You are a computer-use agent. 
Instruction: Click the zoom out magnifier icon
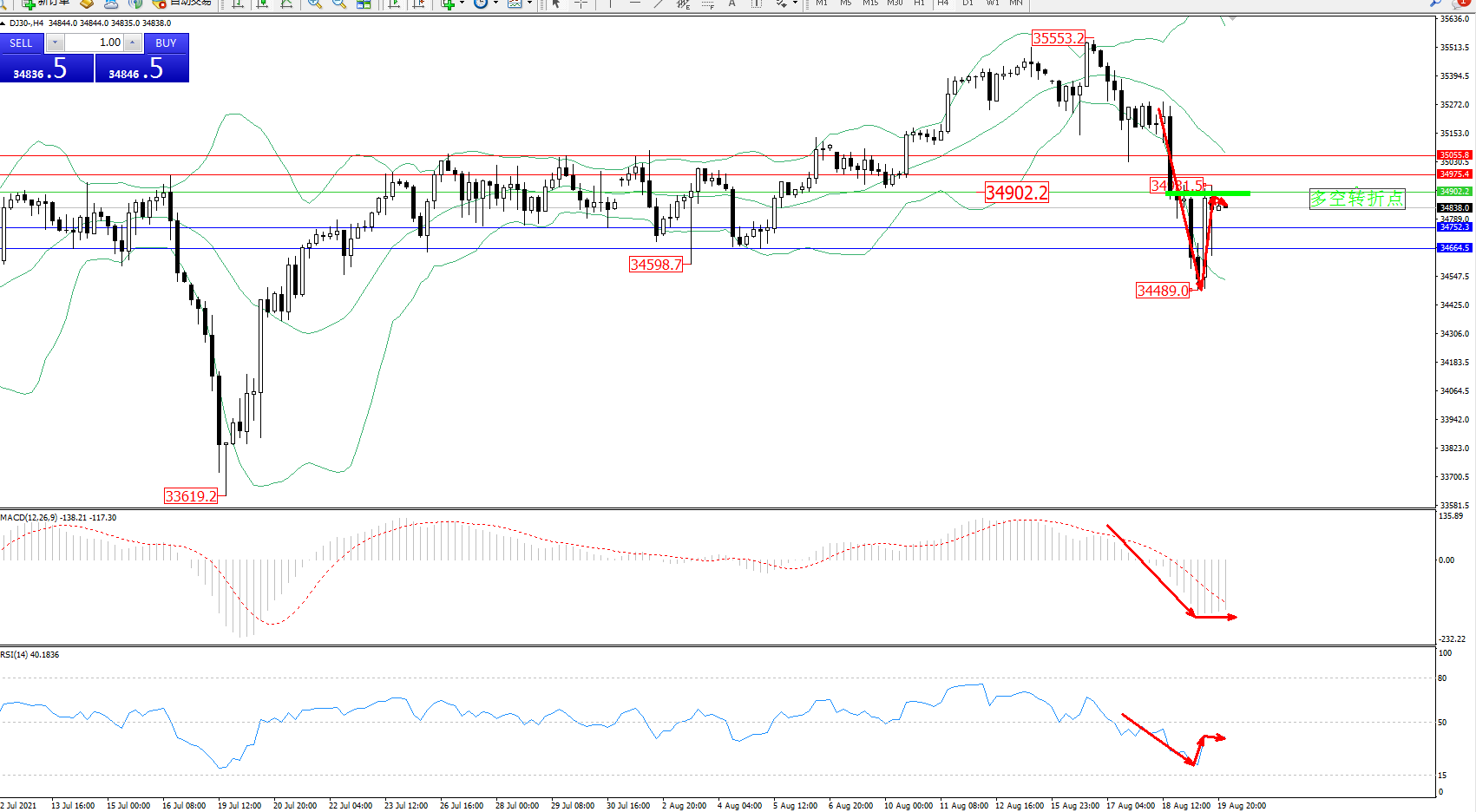tap(339, 3)
